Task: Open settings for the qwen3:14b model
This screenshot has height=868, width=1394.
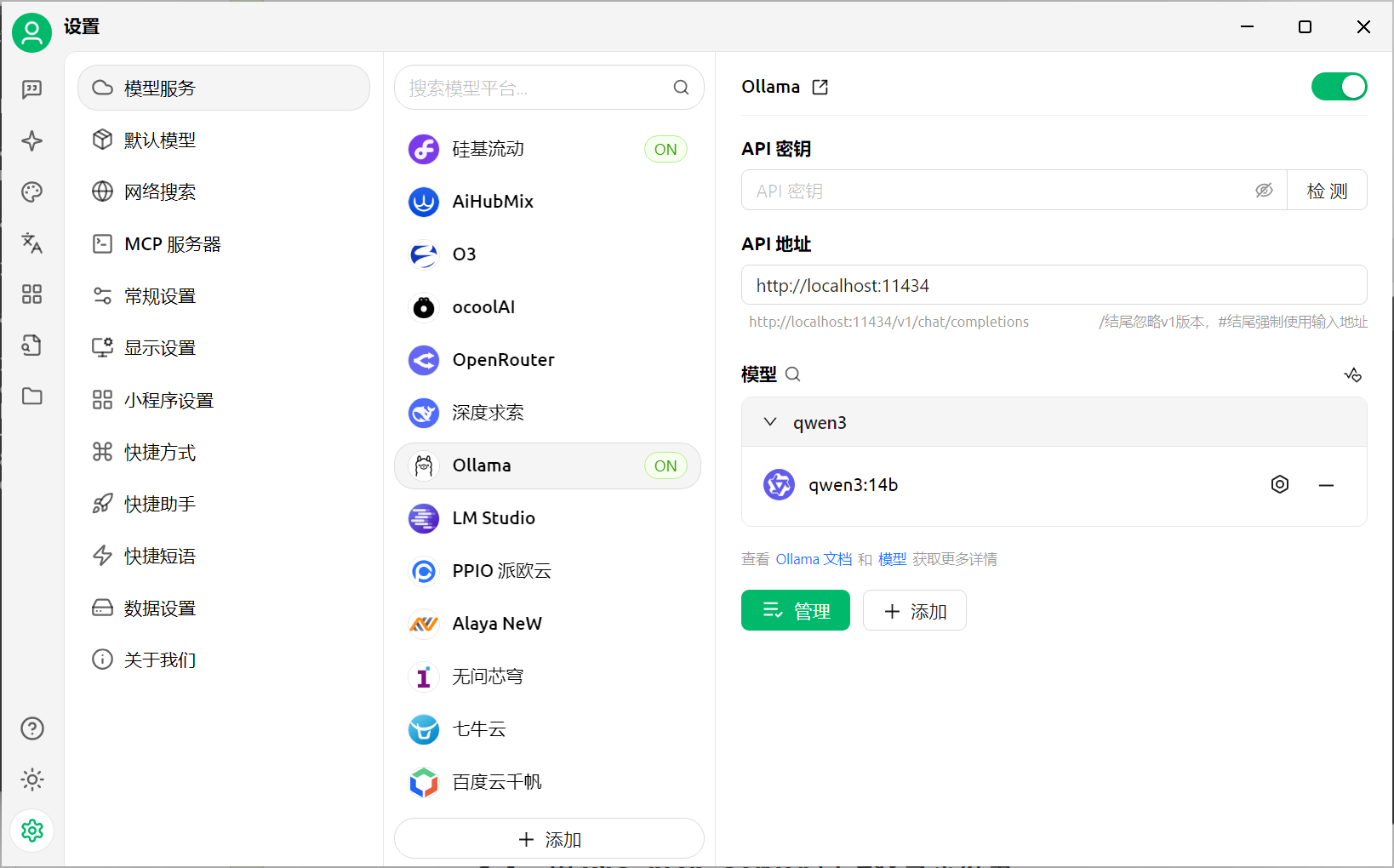Action: (1280, 484)
